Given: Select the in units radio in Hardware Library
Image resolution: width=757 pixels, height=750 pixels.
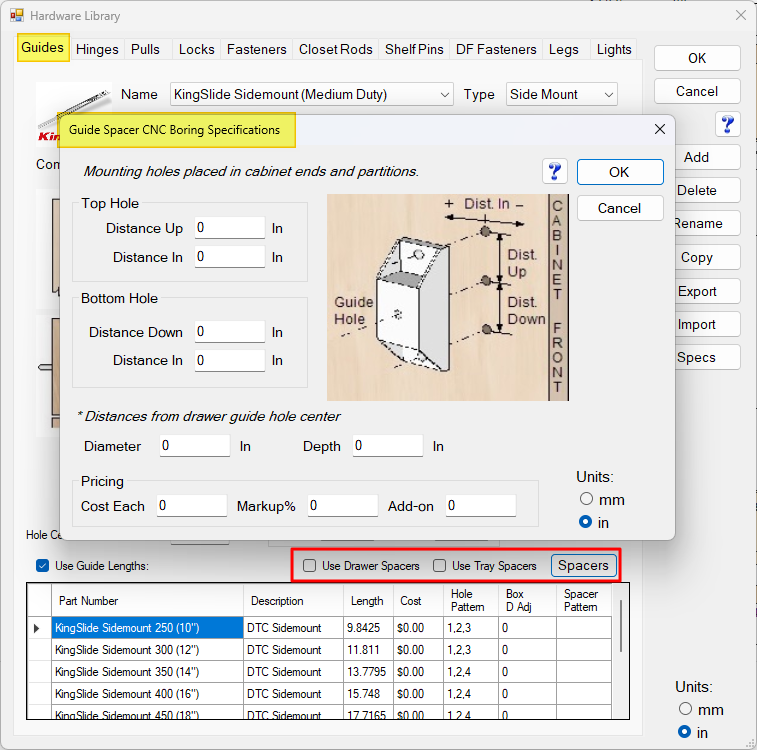Looking at the screenshot, I should pyautogui.click(x=685, y=732).
